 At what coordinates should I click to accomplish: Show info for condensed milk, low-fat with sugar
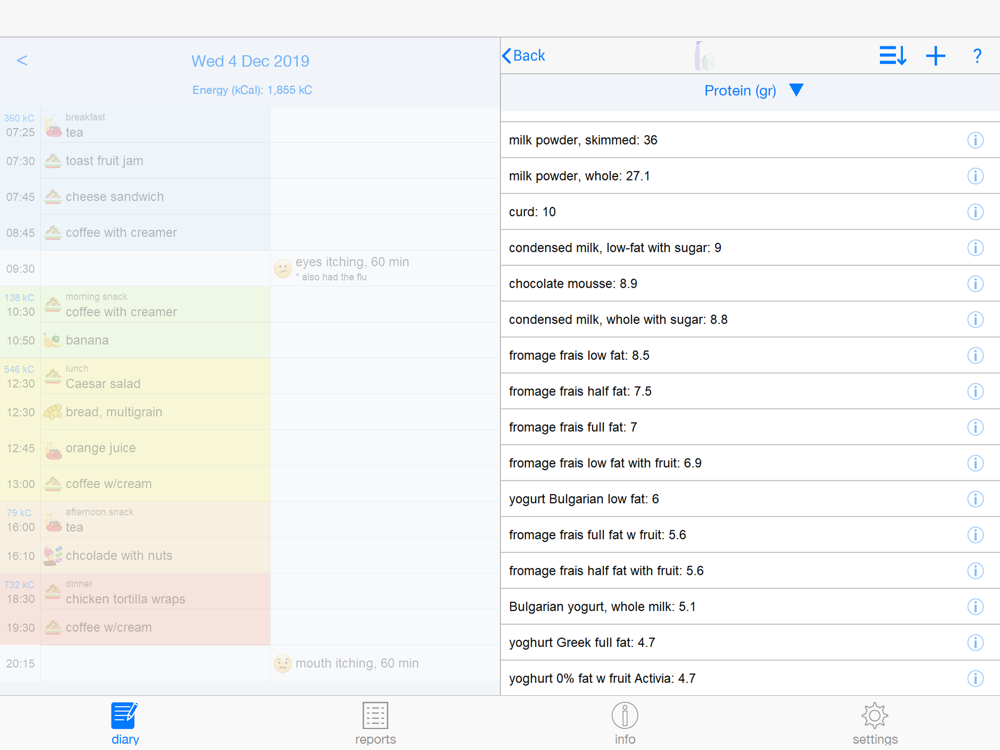(975, 247)
